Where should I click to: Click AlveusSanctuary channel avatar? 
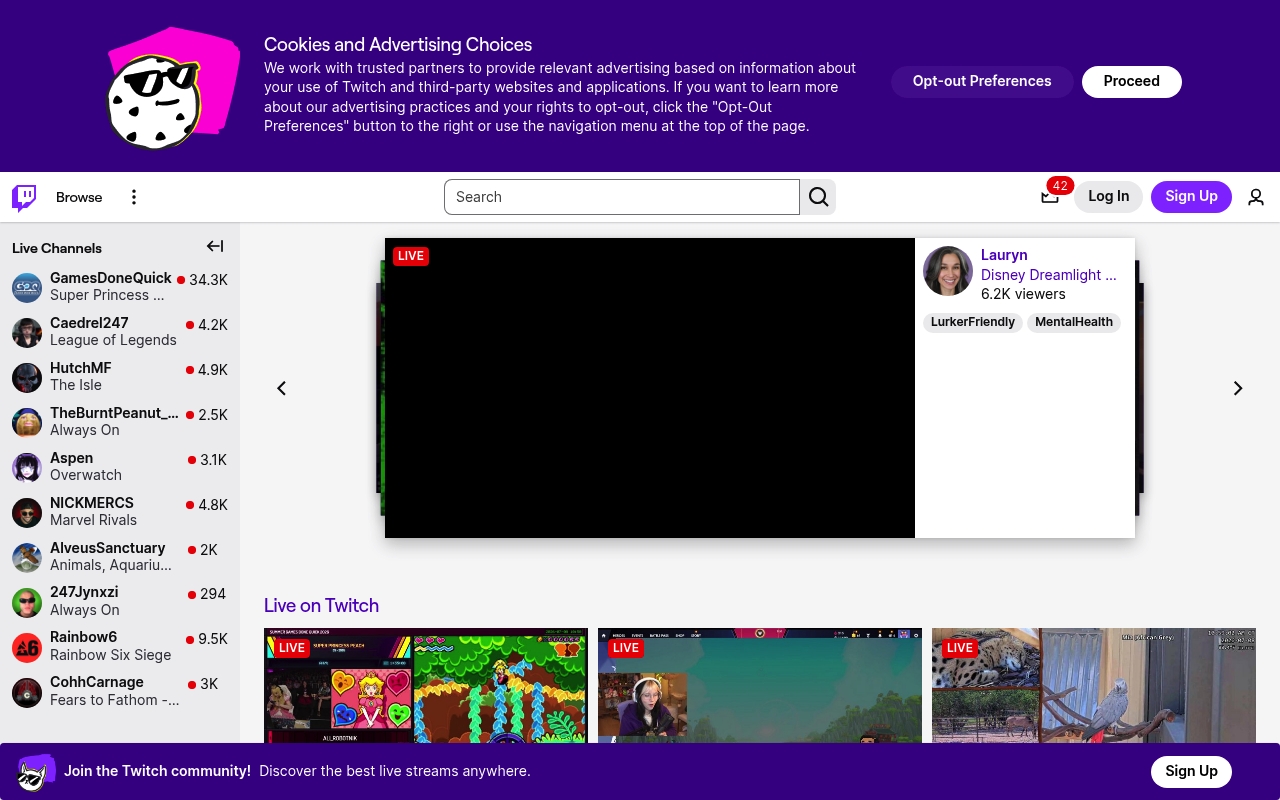(27, 558)
